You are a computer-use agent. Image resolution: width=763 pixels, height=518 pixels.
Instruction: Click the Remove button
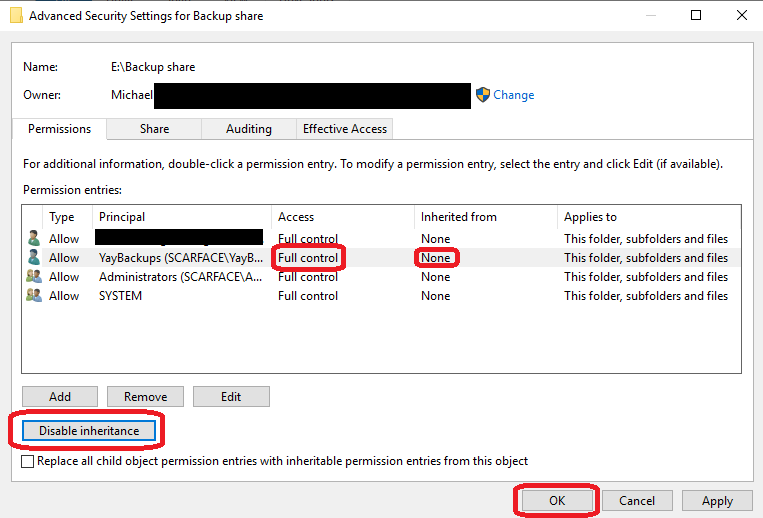146,397
